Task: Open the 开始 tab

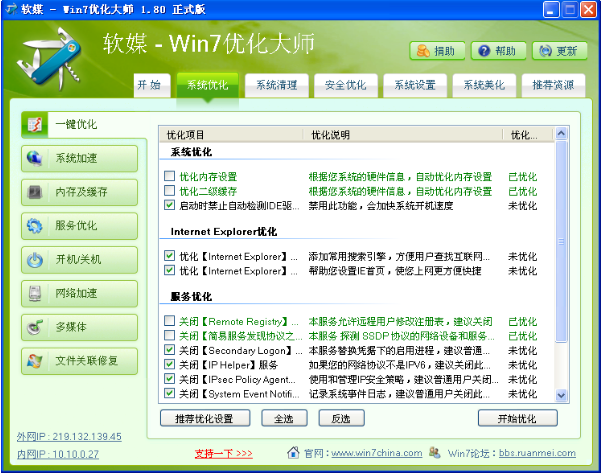Action: [x=152, y=85]
